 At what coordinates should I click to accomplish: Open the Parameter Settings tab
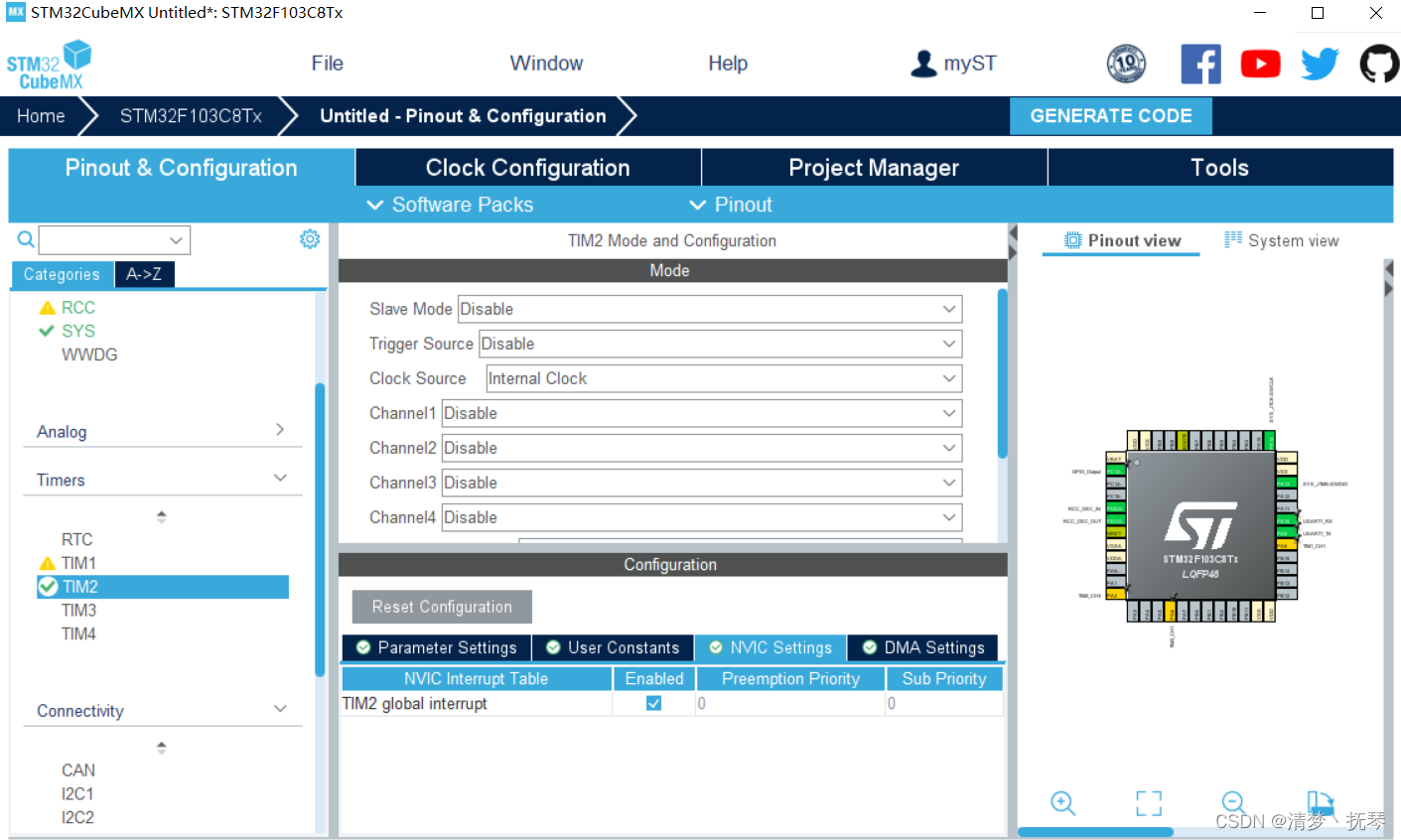coord(437,647)
